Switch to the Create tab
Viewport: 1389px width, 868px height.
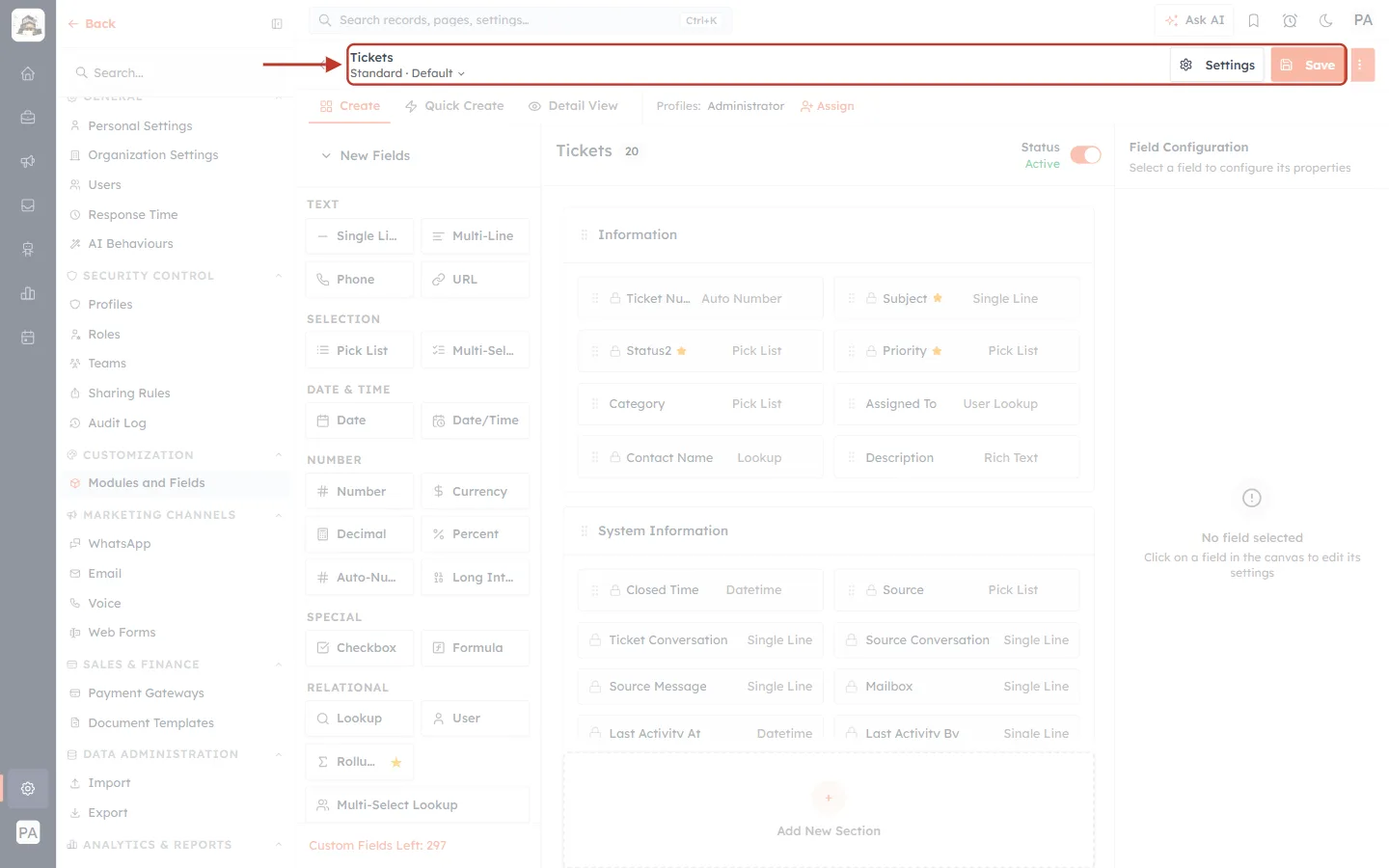tap(350, 106)
